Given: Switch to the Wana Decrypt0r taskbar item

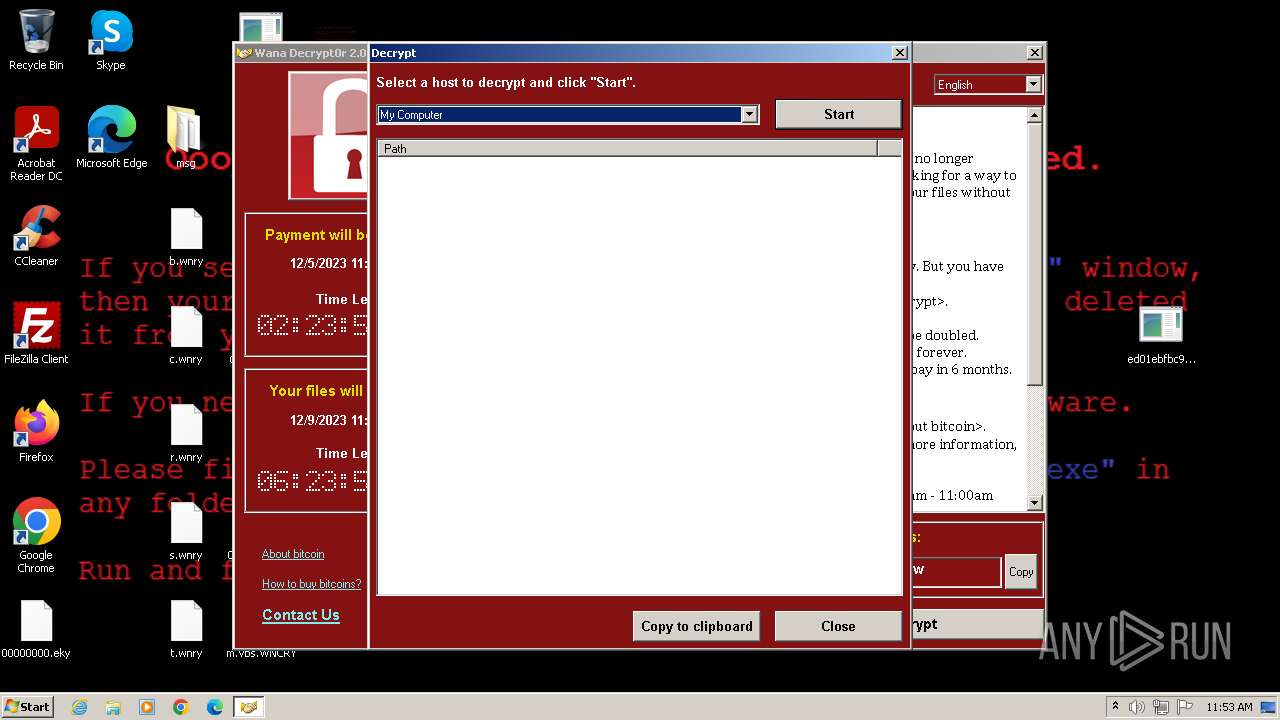Looking at the screenshot, I should click(x=249, y=707).
